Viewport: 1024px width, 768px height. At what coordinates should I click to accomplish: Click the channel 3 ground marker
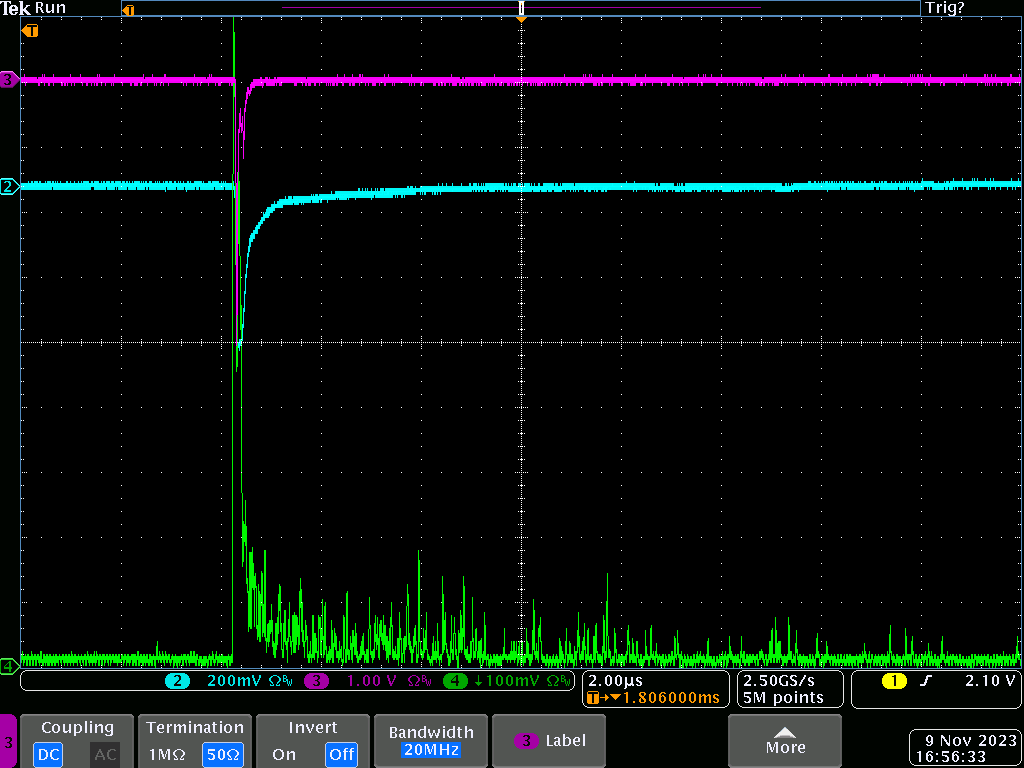point(9,80)
